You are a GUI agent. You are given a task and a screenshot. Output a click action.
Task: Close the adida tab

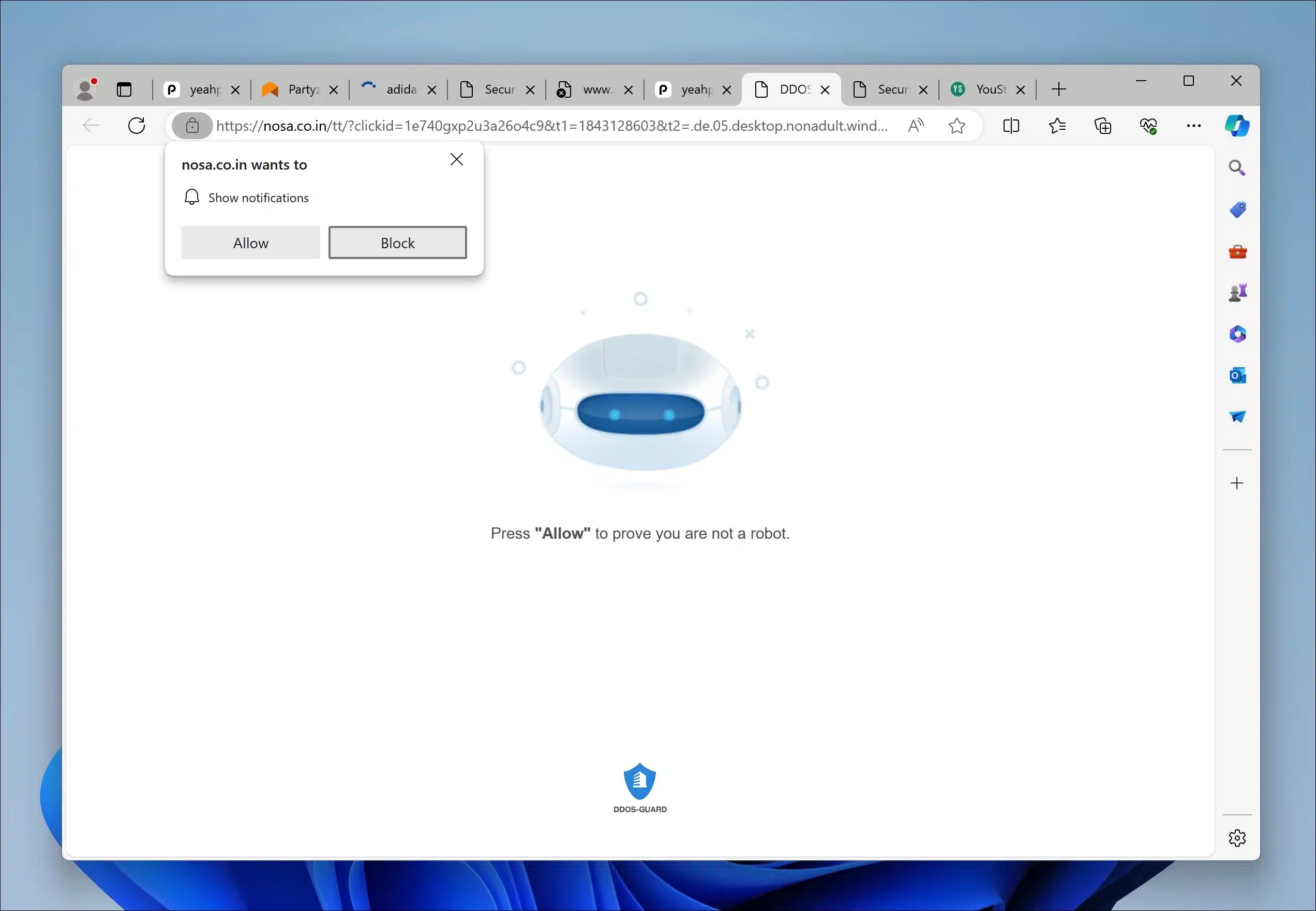tap(432, 89)
